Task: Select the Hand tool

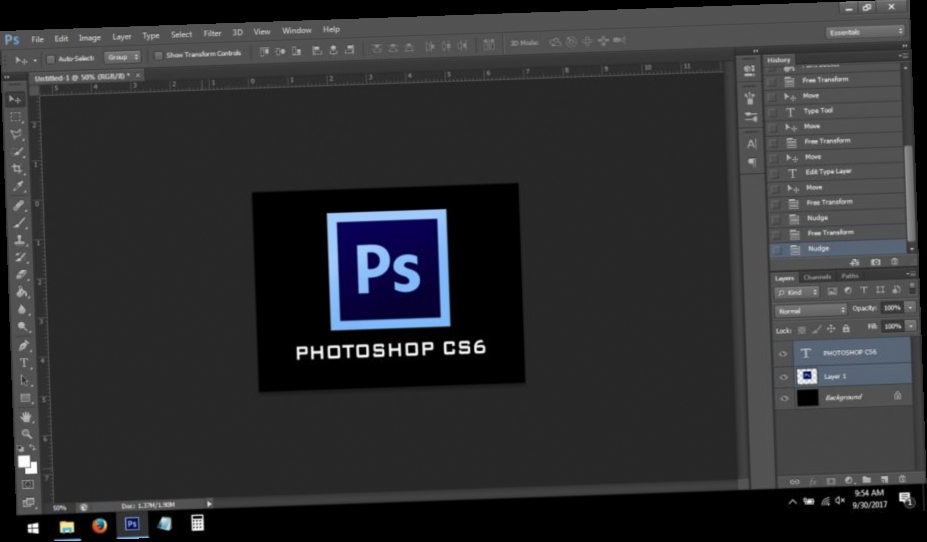Action: pos(26,417)
